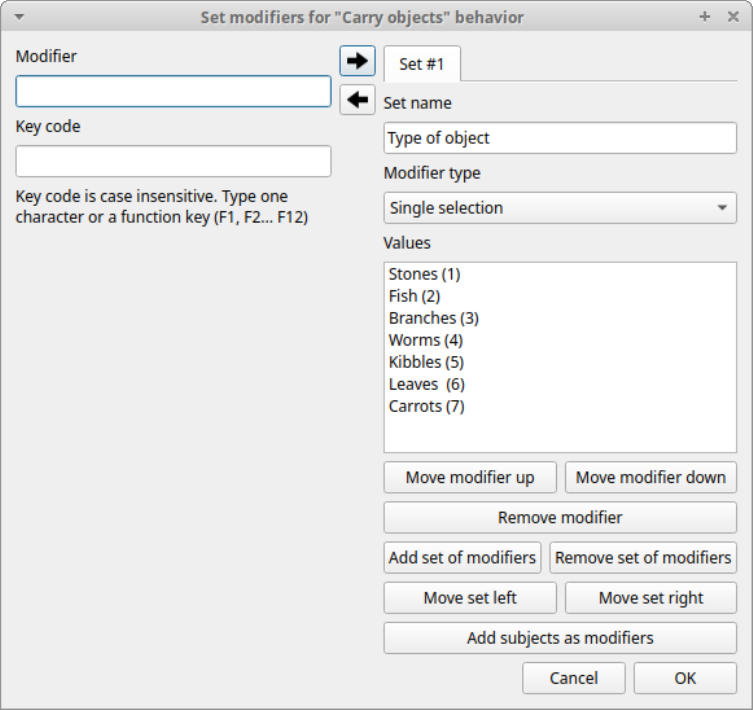Confirm the dialog with OK
Image resolution: width=753 pixels, height=710 pixels.
[x=685, y=678]
